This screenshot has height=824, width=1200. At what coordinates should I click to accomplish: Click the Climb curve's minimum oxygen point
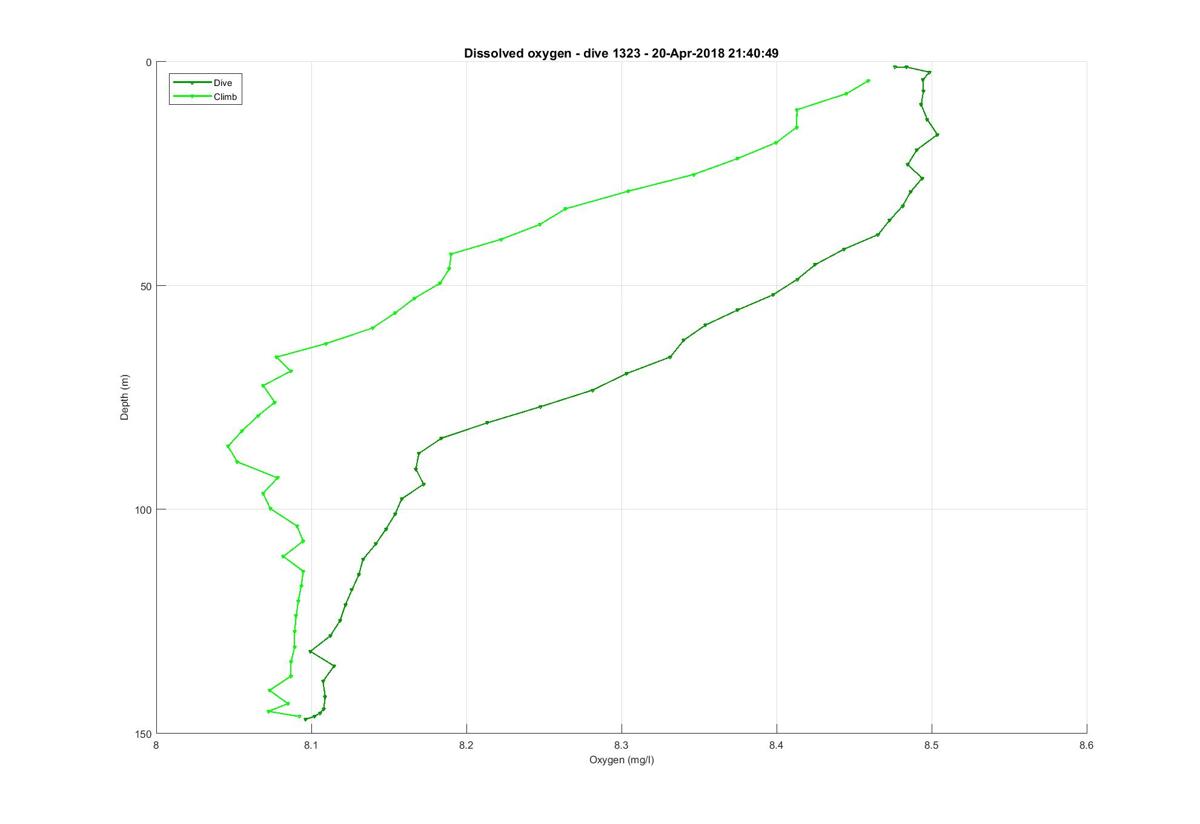(228, 446)
